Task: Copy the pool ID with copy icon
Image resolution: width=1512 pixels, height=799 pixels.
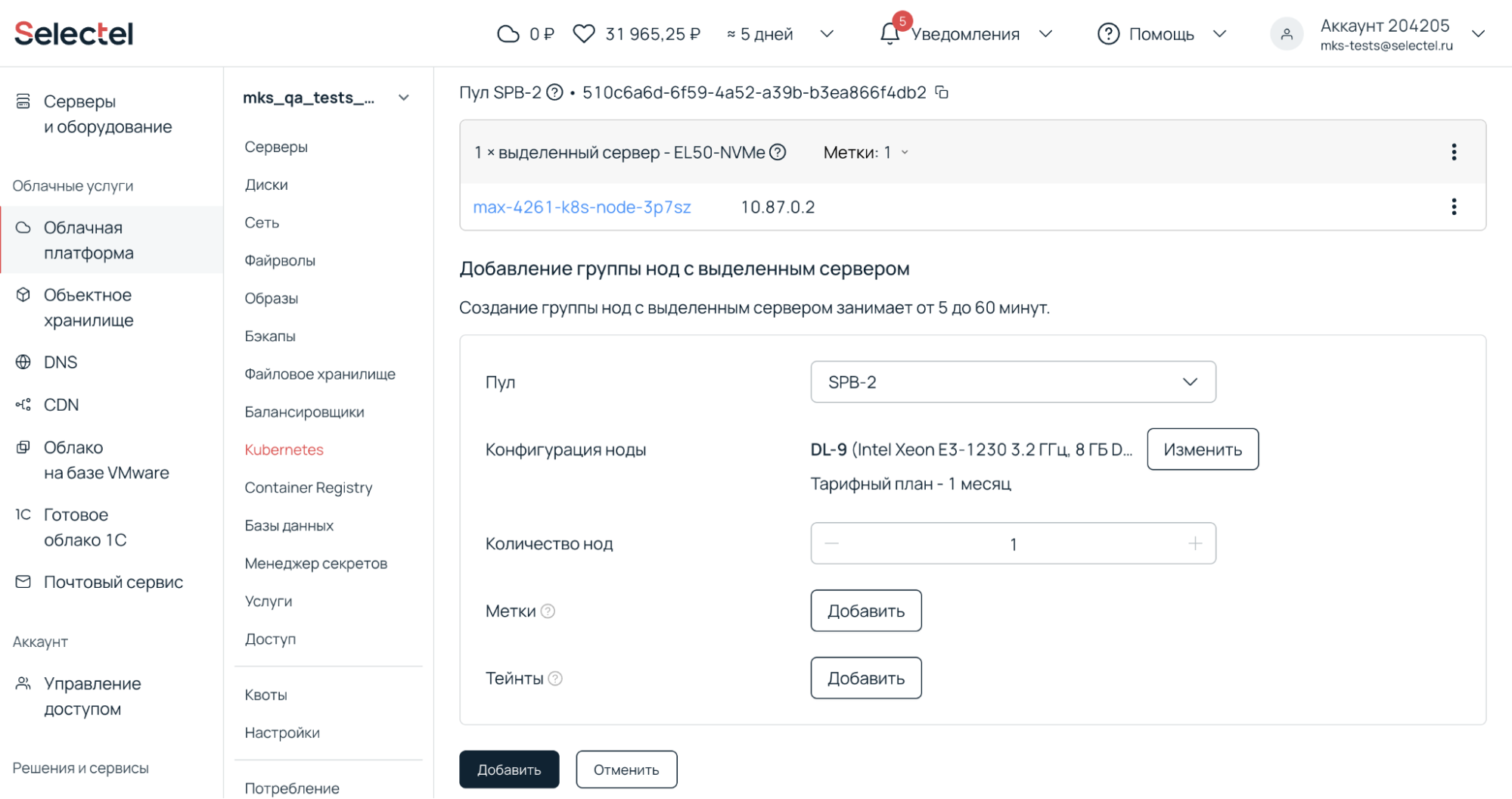Action: point(942,92)
